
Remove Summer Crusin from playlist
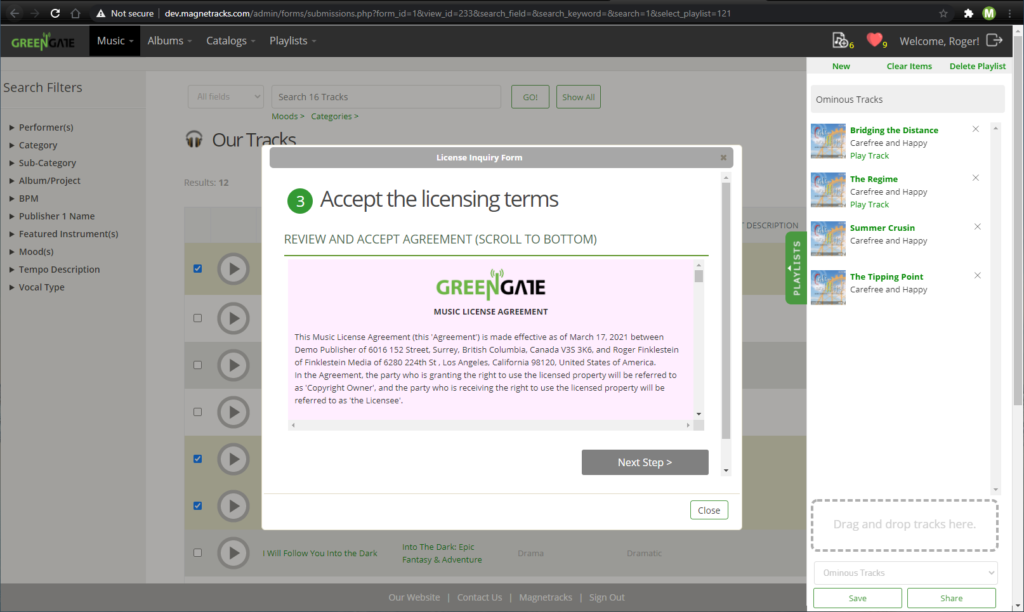978,227
